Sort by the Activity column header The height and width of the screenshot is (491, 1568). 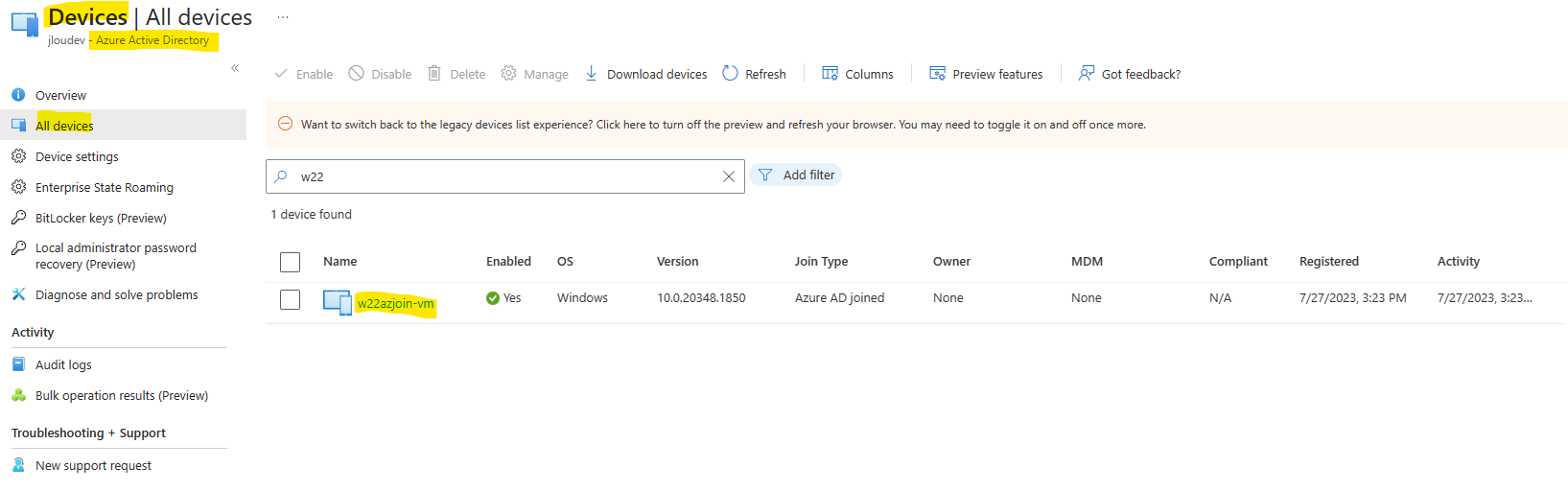[x=1459, y=261]
